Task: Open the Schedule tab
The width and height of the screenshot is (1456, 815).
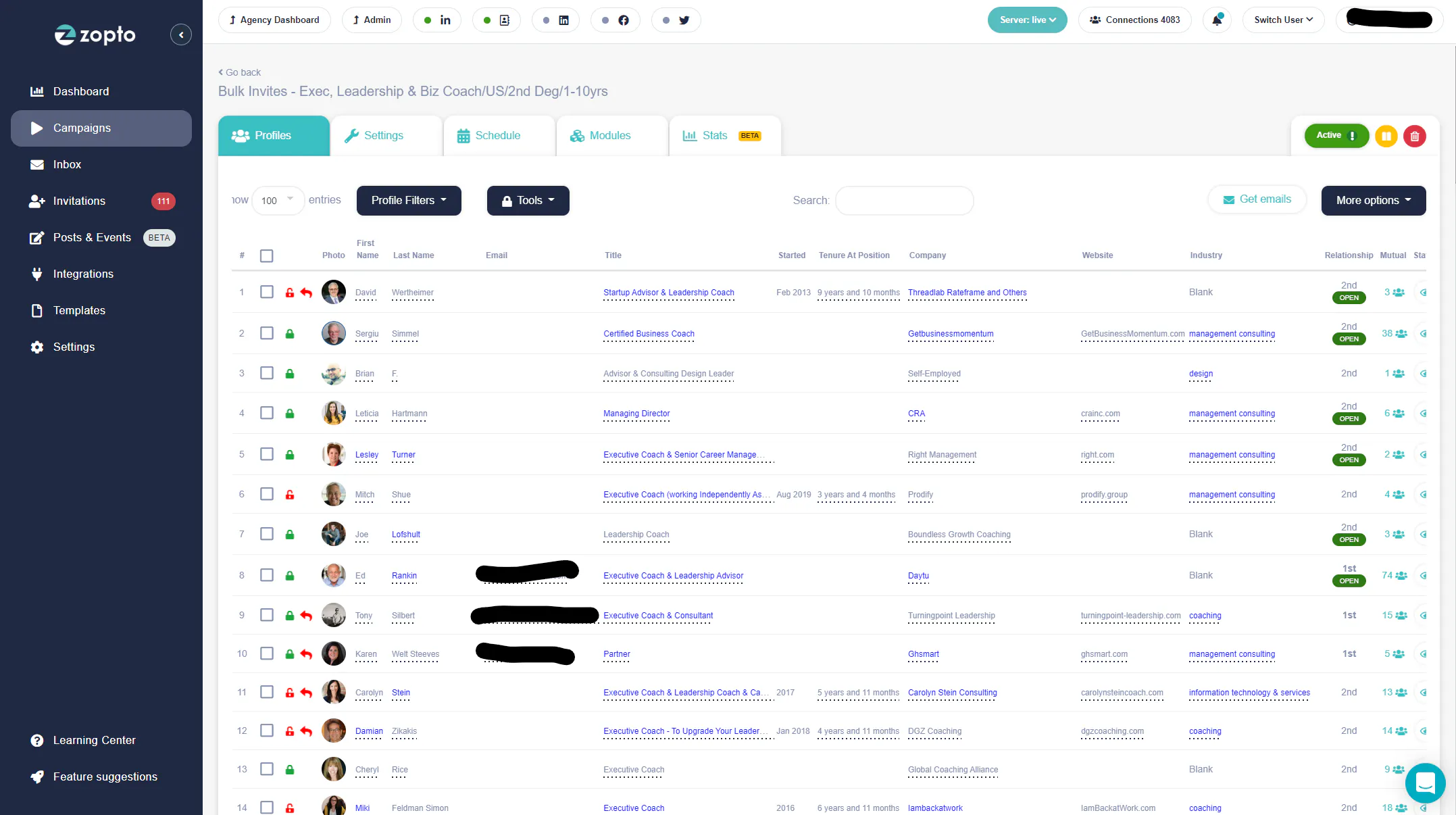Action: coord(499,136)
